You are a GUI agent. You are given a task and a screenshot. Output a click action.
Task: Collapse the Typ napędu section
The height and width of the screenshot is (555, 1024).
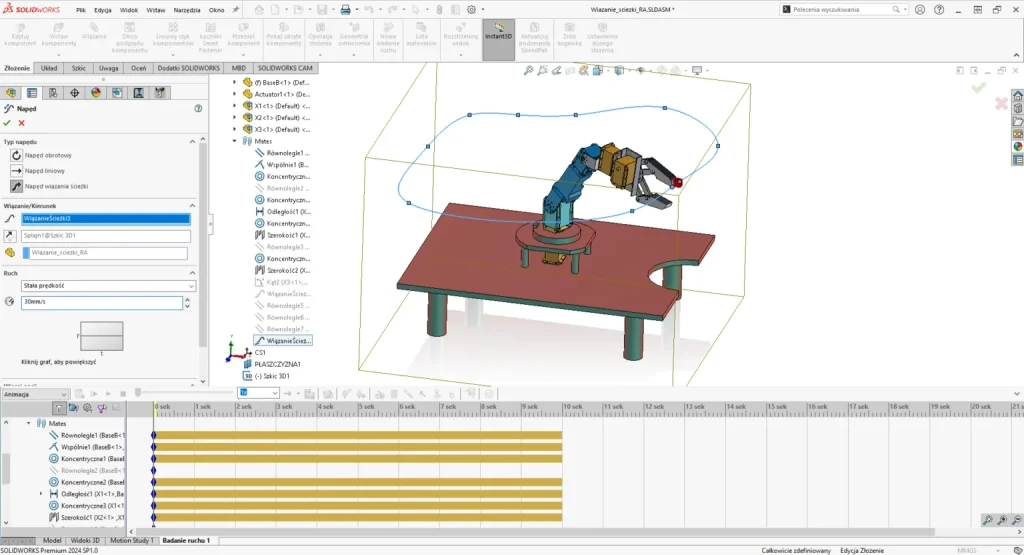(193, 142)
